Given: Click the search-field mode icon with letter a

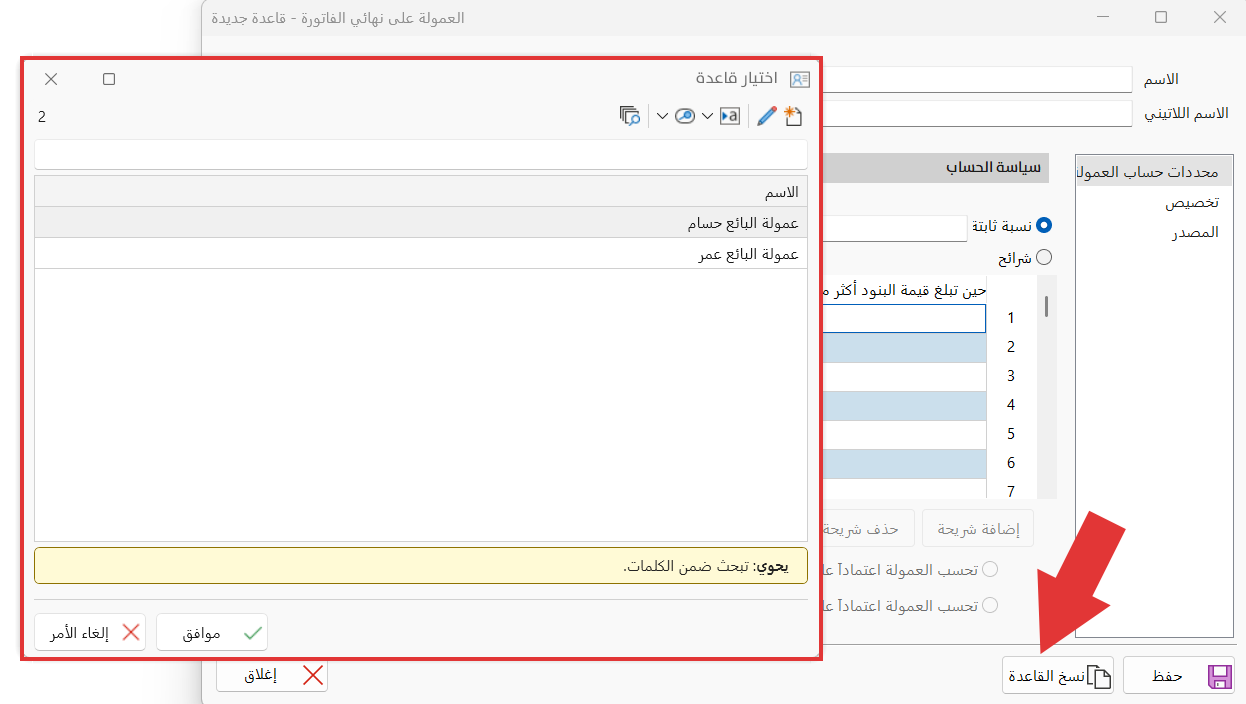Looking at the screenshot, I should 729,116.
